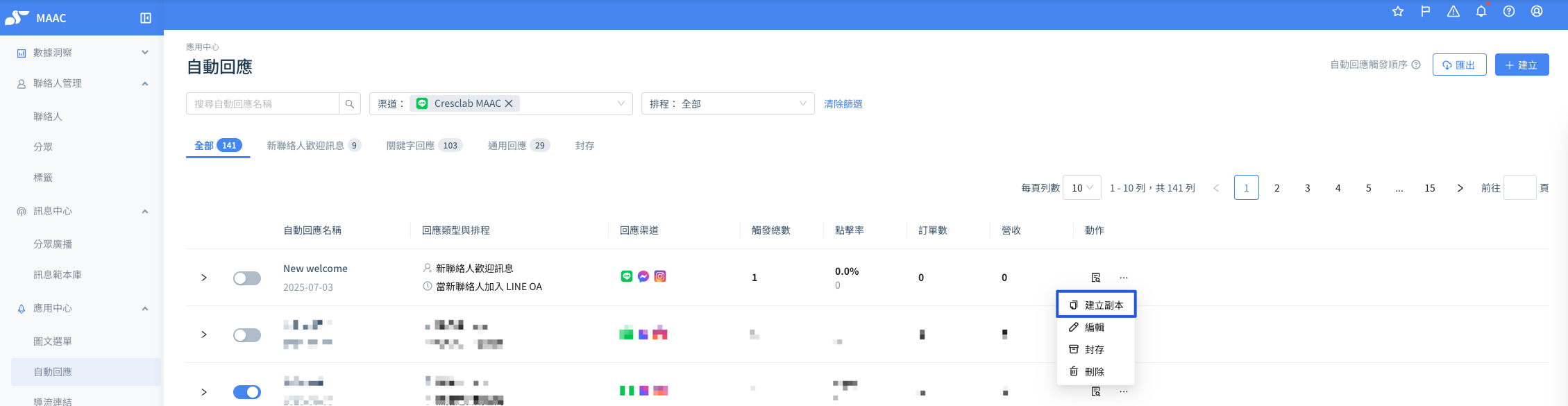Click the 匯出 export button
1568x406 pixels.
tap(1460, 65)
